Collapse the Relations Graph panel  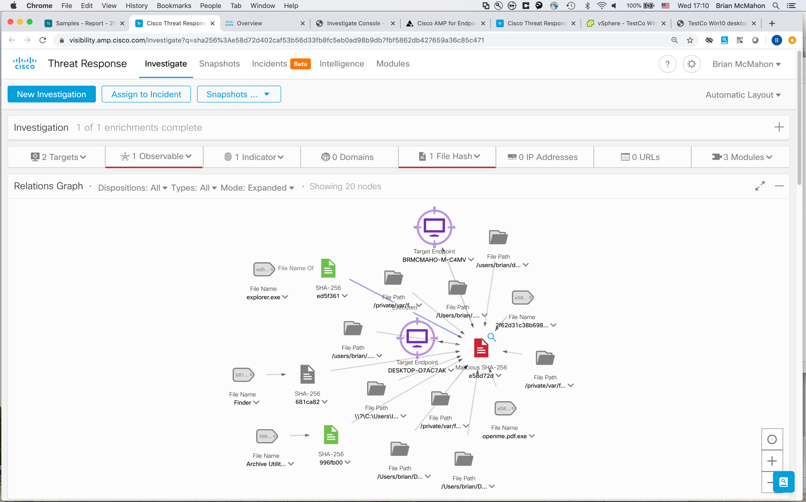tap(780, 186)
